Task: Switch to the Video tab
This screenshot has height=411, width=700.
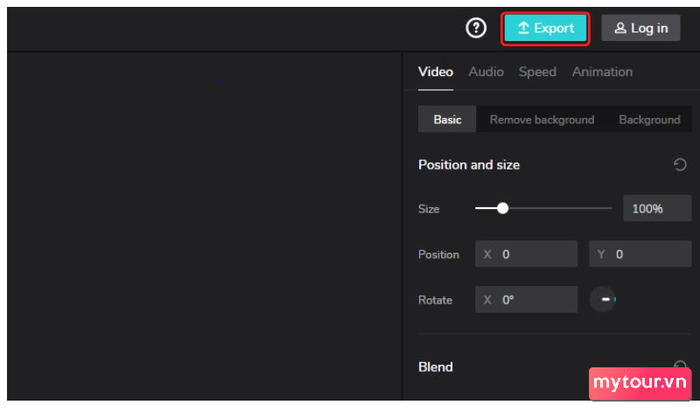Action: point(435,72)
